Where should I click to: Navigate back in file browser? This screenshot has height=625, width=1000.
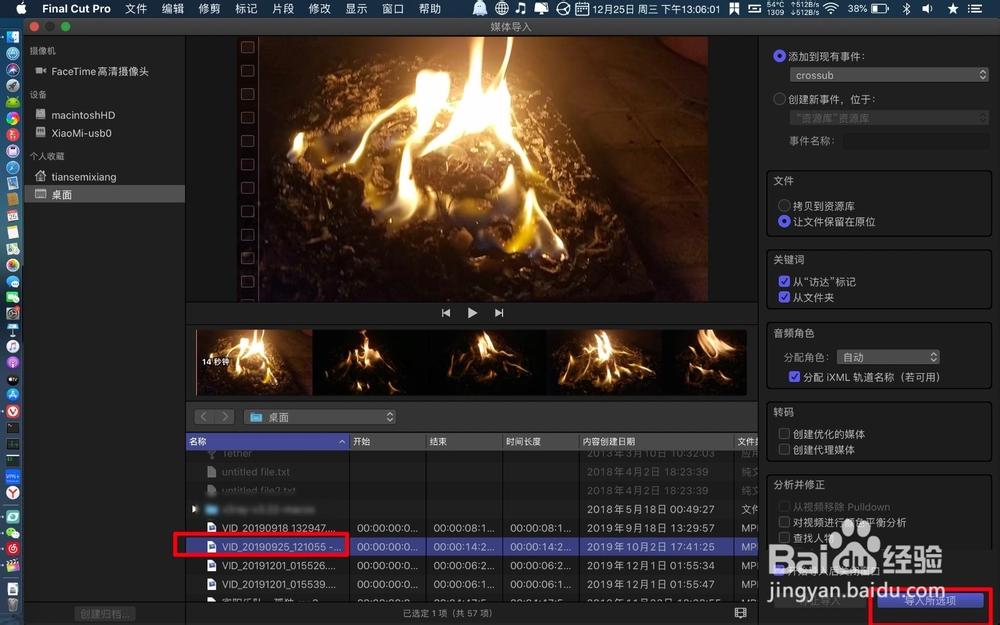204,416
